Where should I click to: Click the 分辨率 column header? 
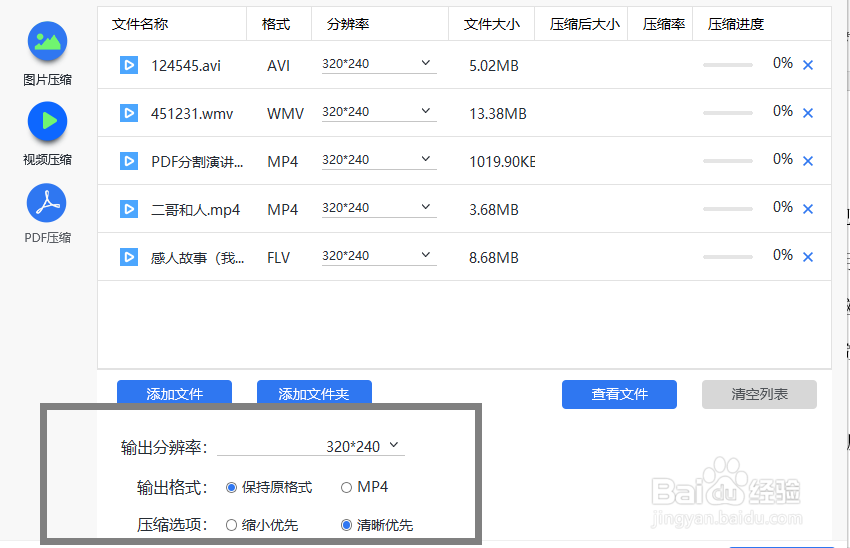click(348, 24)
